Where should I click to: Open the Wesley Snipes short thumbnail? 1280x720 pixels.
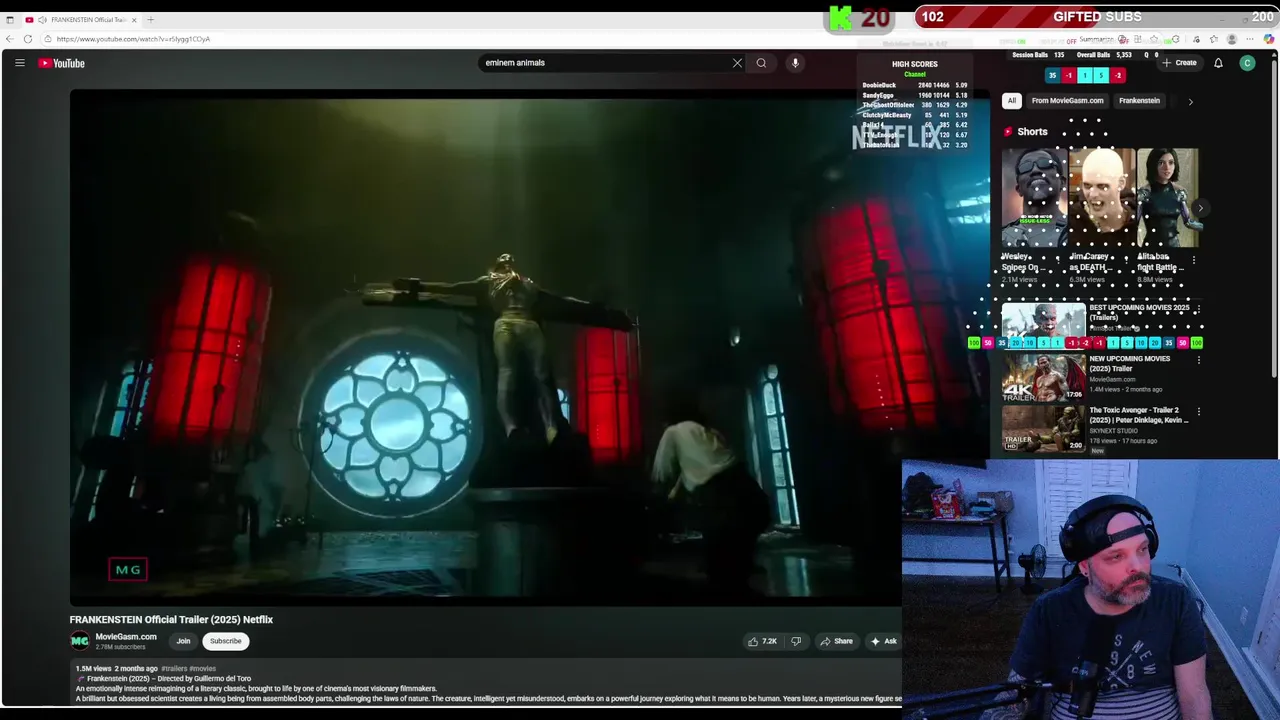pyautogui.click(x=1033, y=198)
